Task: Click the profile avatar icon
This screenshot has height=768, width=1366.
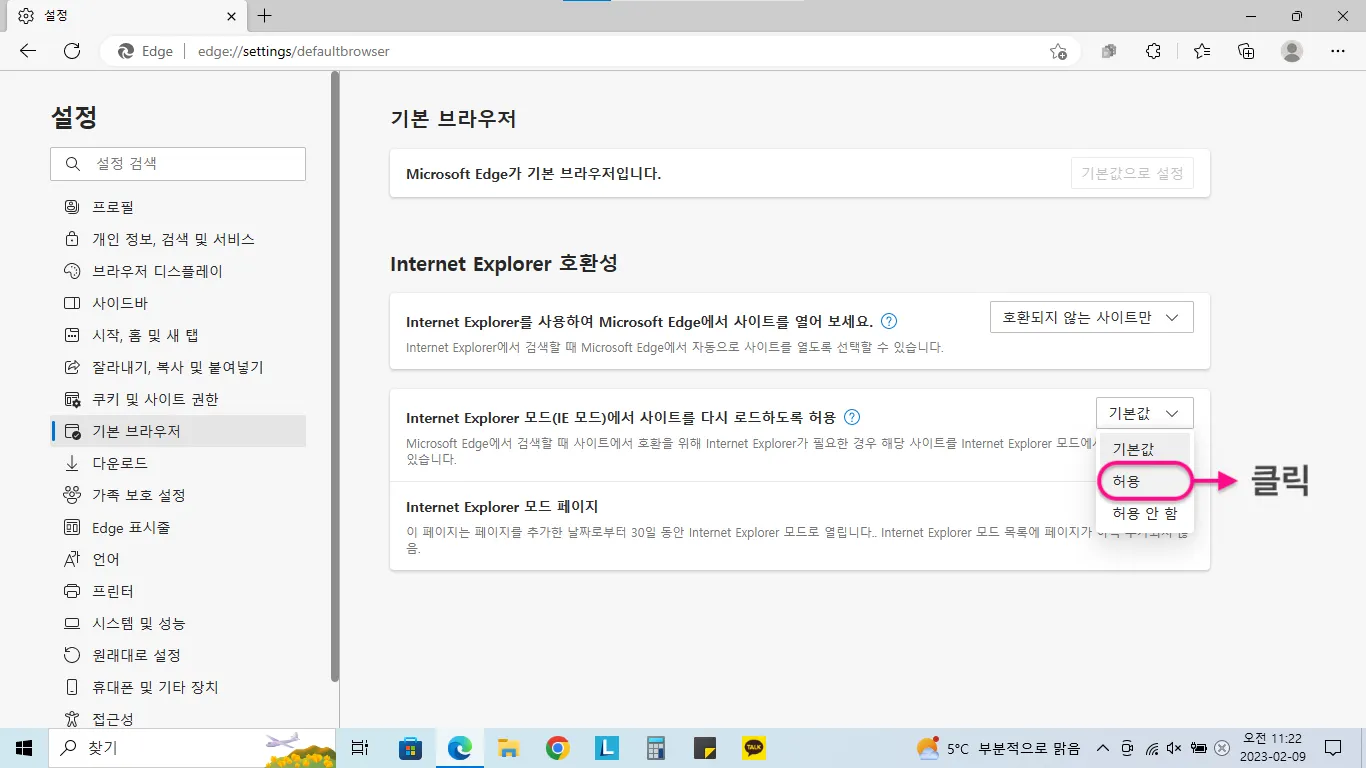Action: pyautogui.click(x=1292, y=51)
